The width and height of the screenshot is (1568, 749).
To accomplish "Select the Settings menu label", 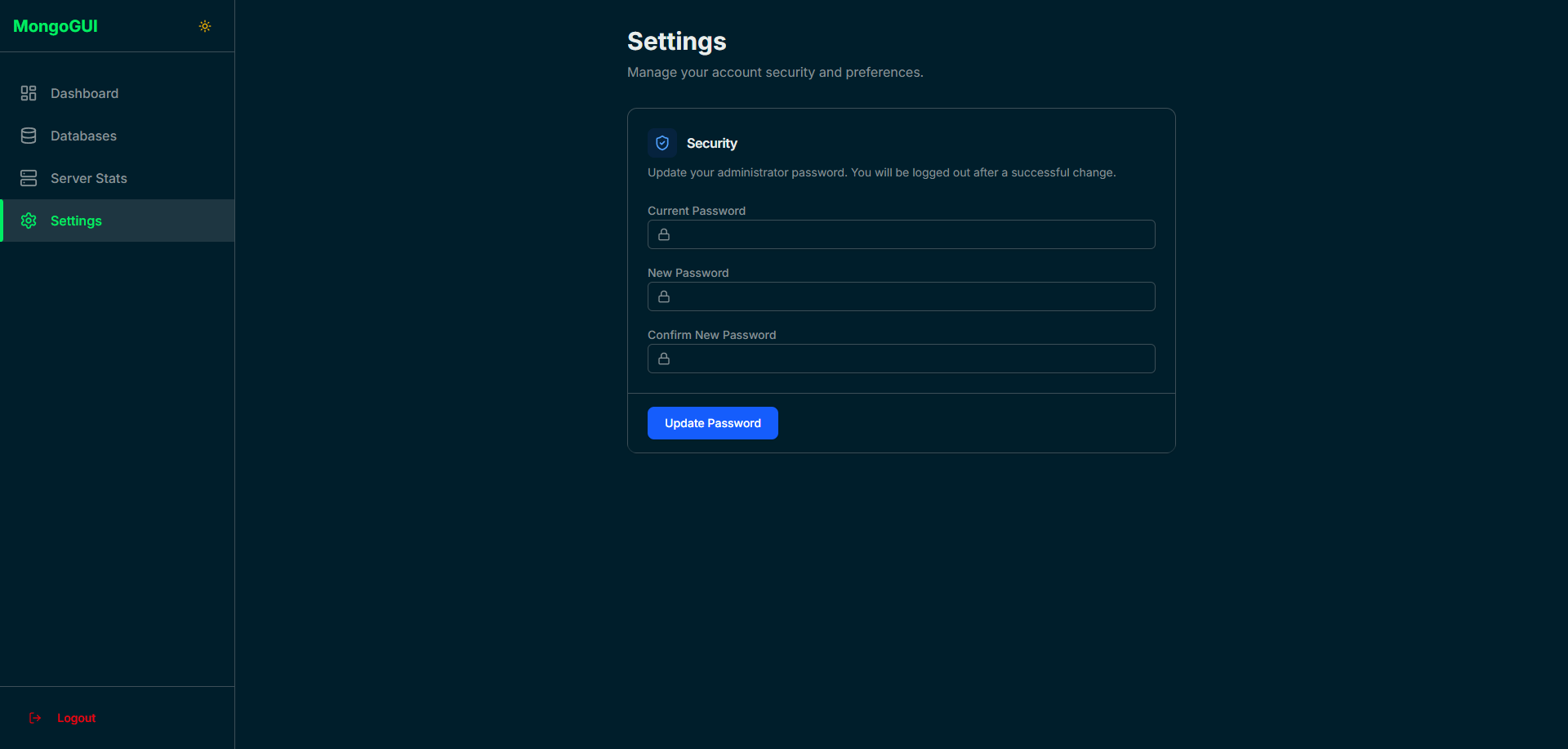I will tap(76, 221).
